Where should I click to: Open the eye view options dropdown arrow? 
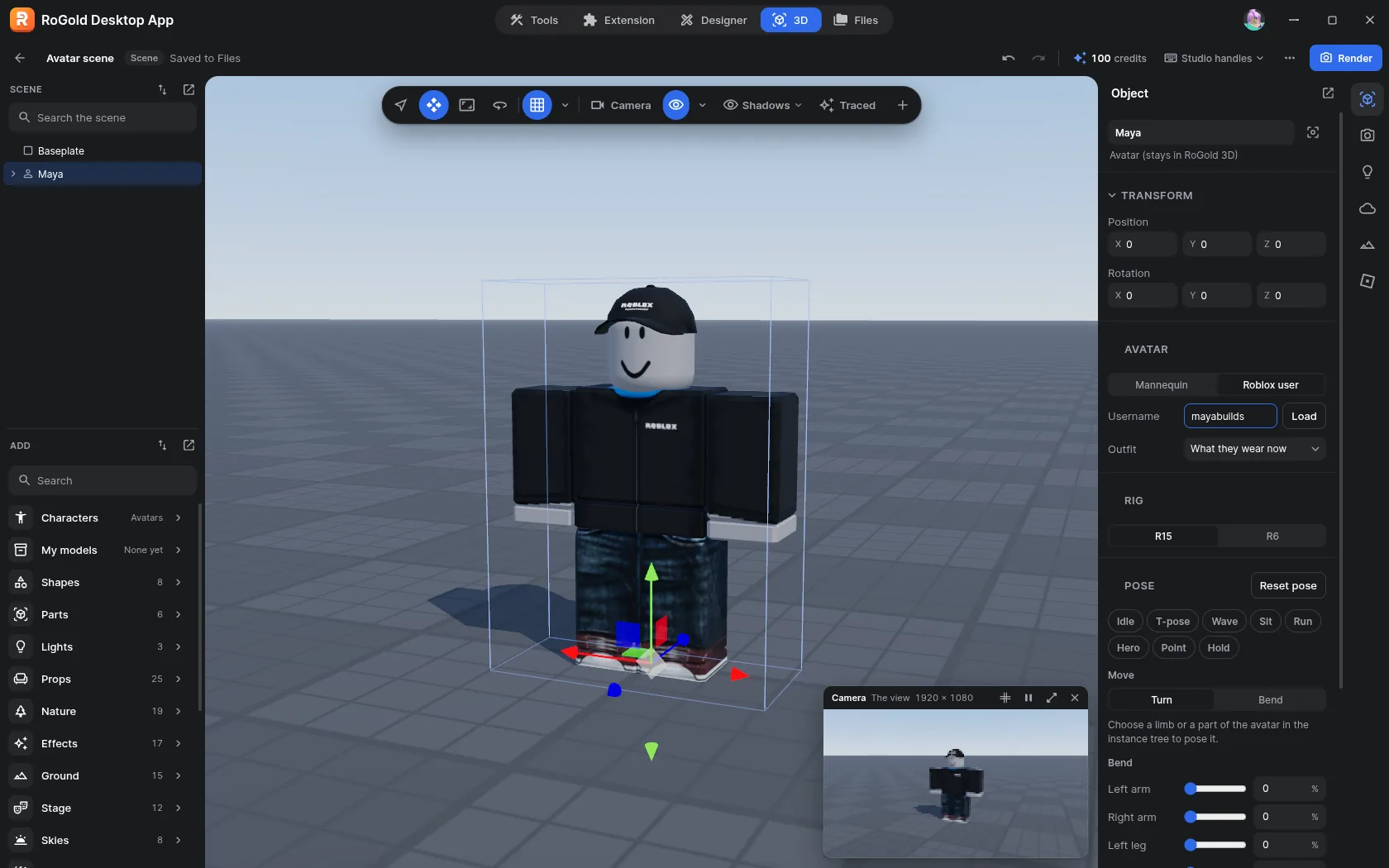(x=703, y=105)
